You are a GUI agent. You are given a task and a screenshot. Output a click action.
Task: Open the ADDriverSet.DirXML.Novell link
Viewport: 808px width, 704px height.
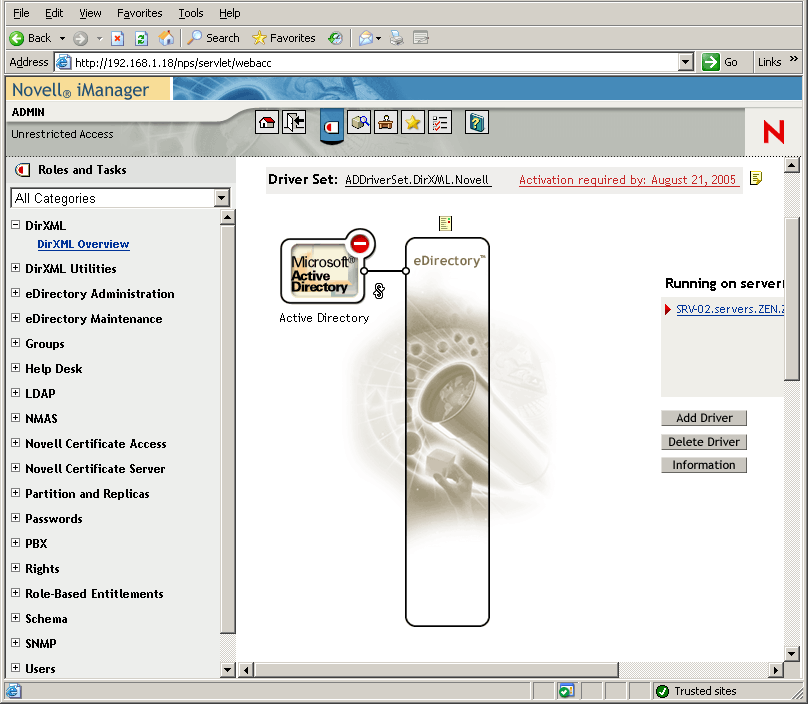(x=417, y=179)
